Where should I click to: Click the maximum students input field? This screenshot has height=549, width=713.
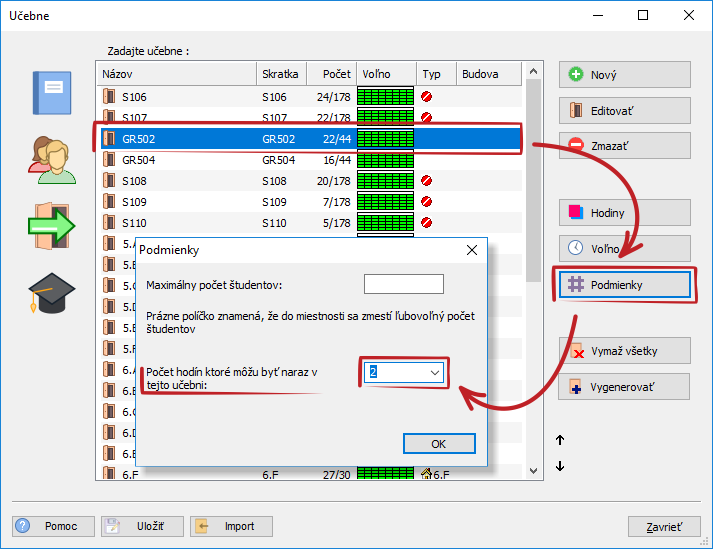point(403,284)
